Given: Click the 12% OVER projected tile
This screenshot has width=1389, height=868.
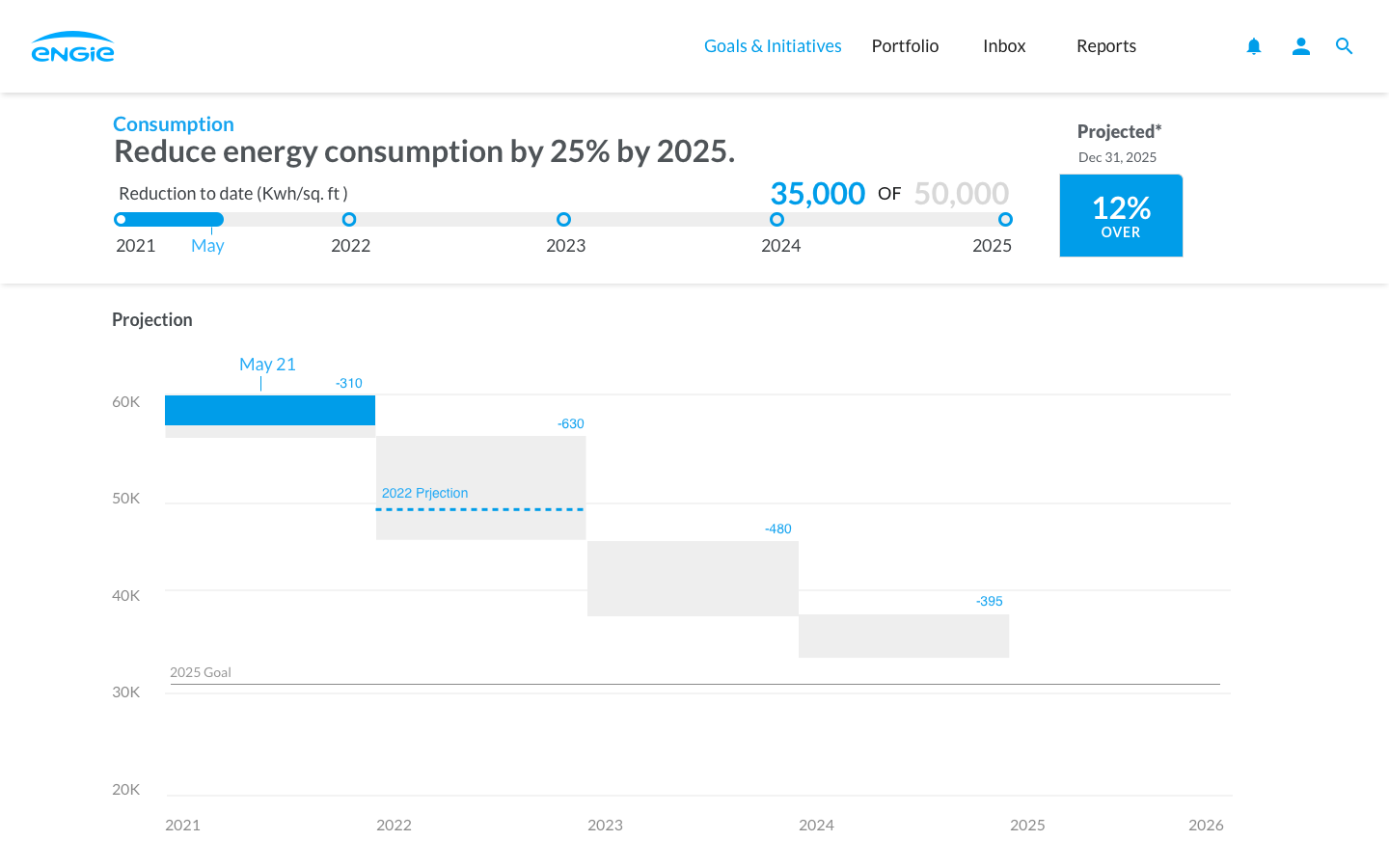Looking at the screenshot, I should point(1121,216).
